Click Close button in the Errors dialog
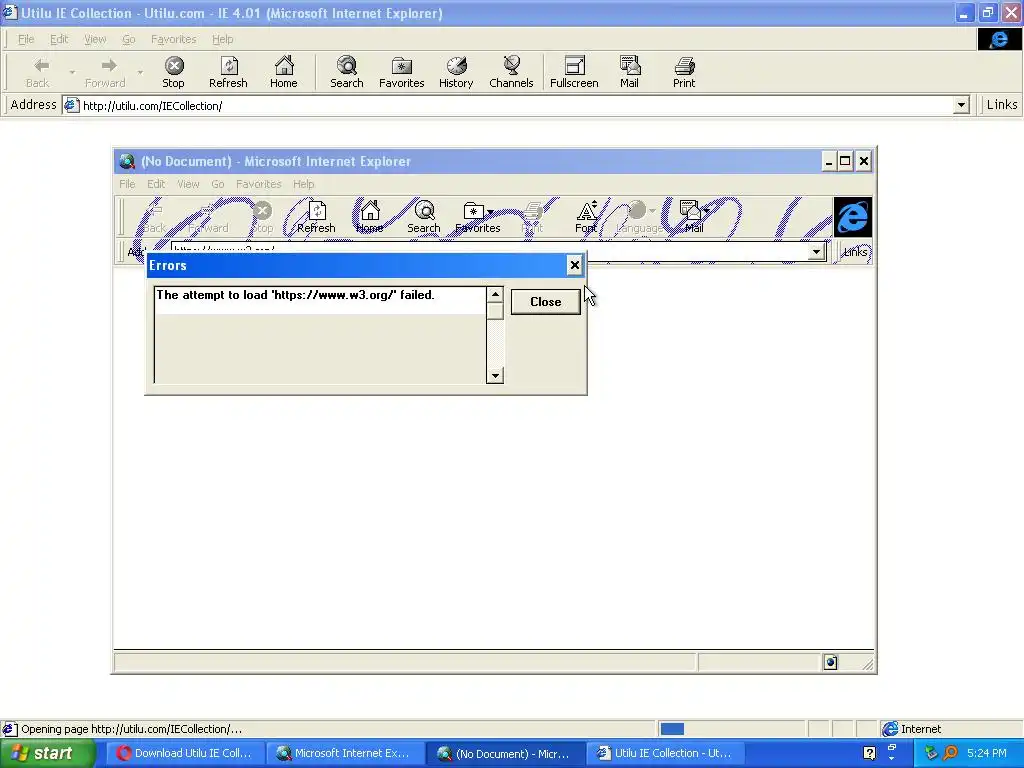1024x768 pixels. tap(545, 302)
